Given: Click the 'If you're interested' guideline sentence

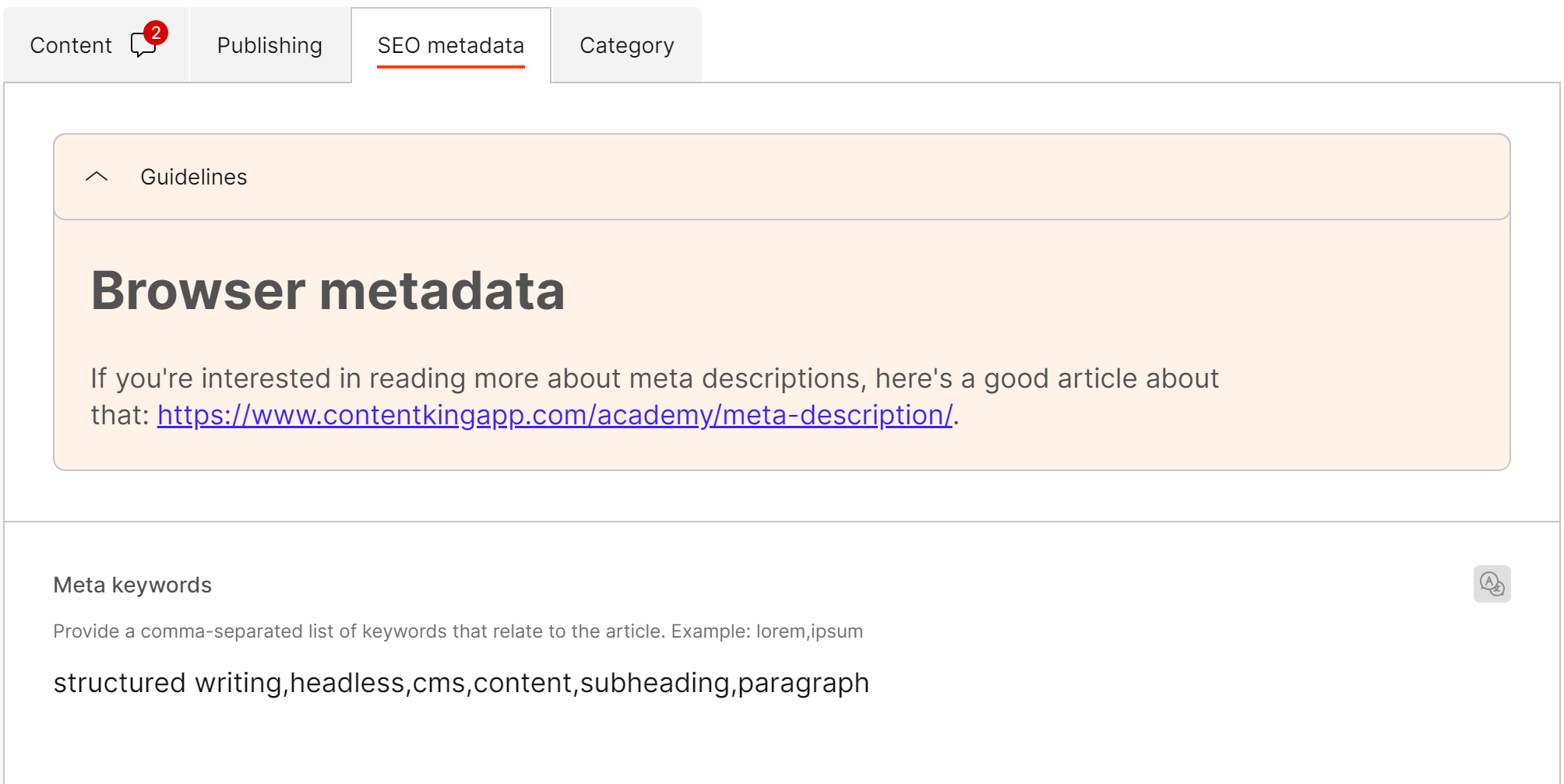Looking at the screenshot, I should [x=654, y=378].
